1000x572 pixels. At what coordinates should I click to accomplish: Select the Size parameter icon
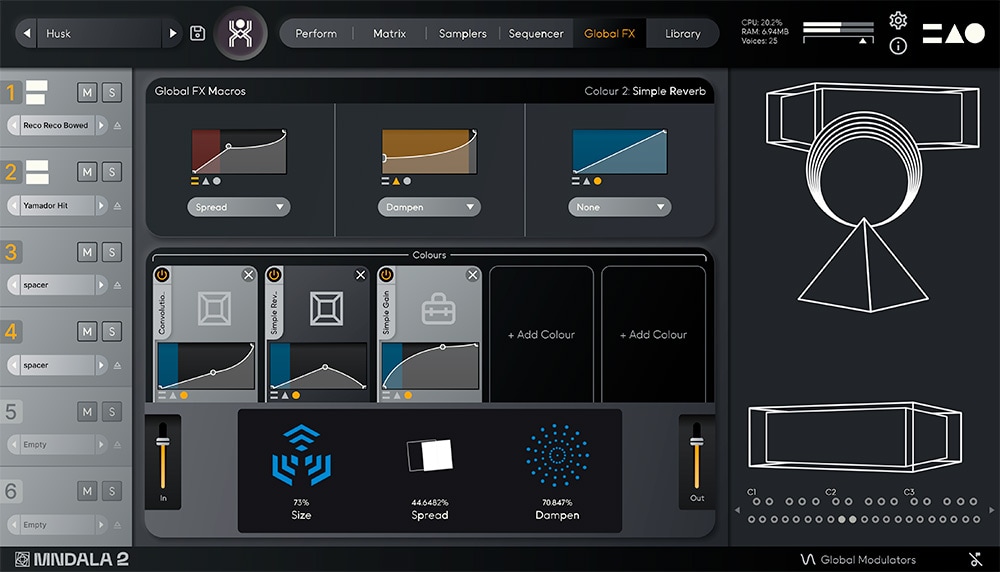point(301,455)
